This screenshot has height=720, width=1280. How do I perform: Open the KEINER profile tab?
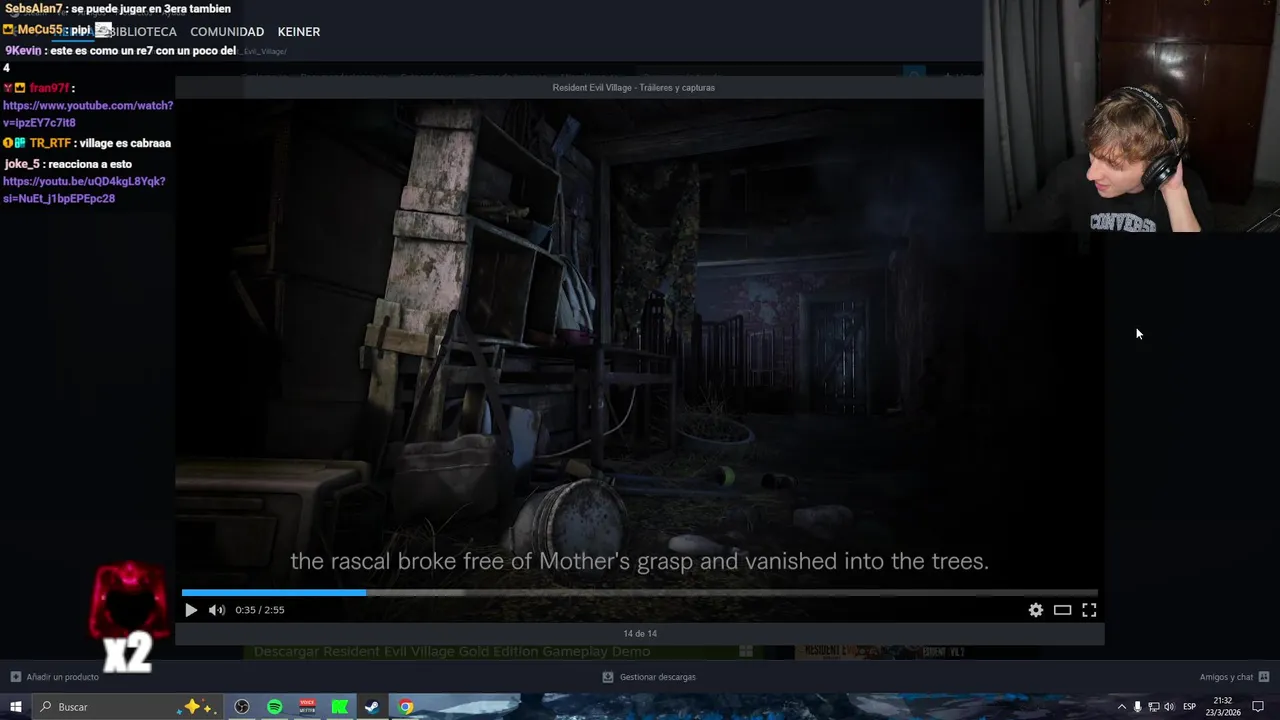299,32
